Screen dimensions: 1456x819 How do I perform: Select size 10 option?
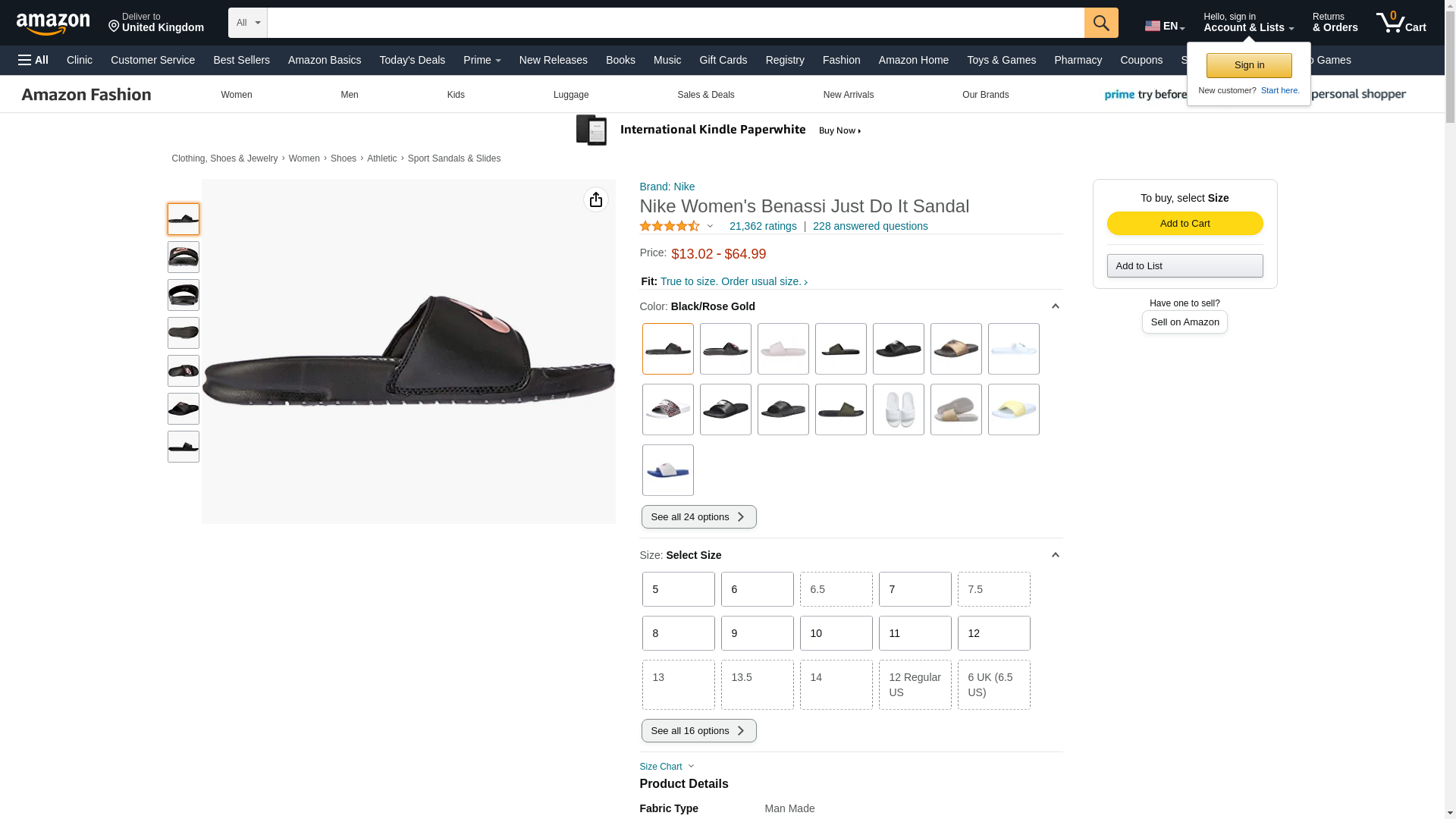[835, 633]
